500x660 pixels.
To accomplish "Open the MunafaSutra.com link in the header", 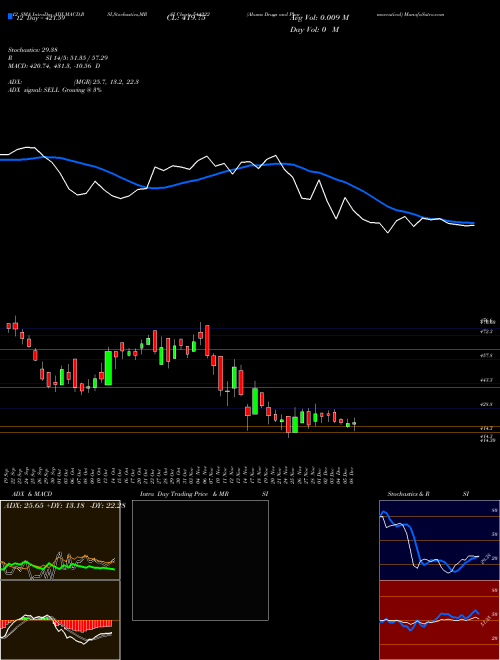I will point(424,14).
